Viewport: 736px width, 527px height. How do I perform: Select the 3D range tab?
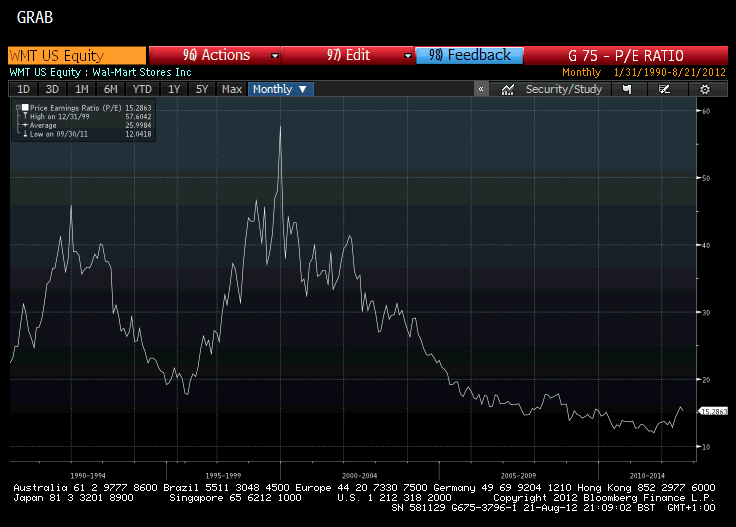tap(53, 89)
